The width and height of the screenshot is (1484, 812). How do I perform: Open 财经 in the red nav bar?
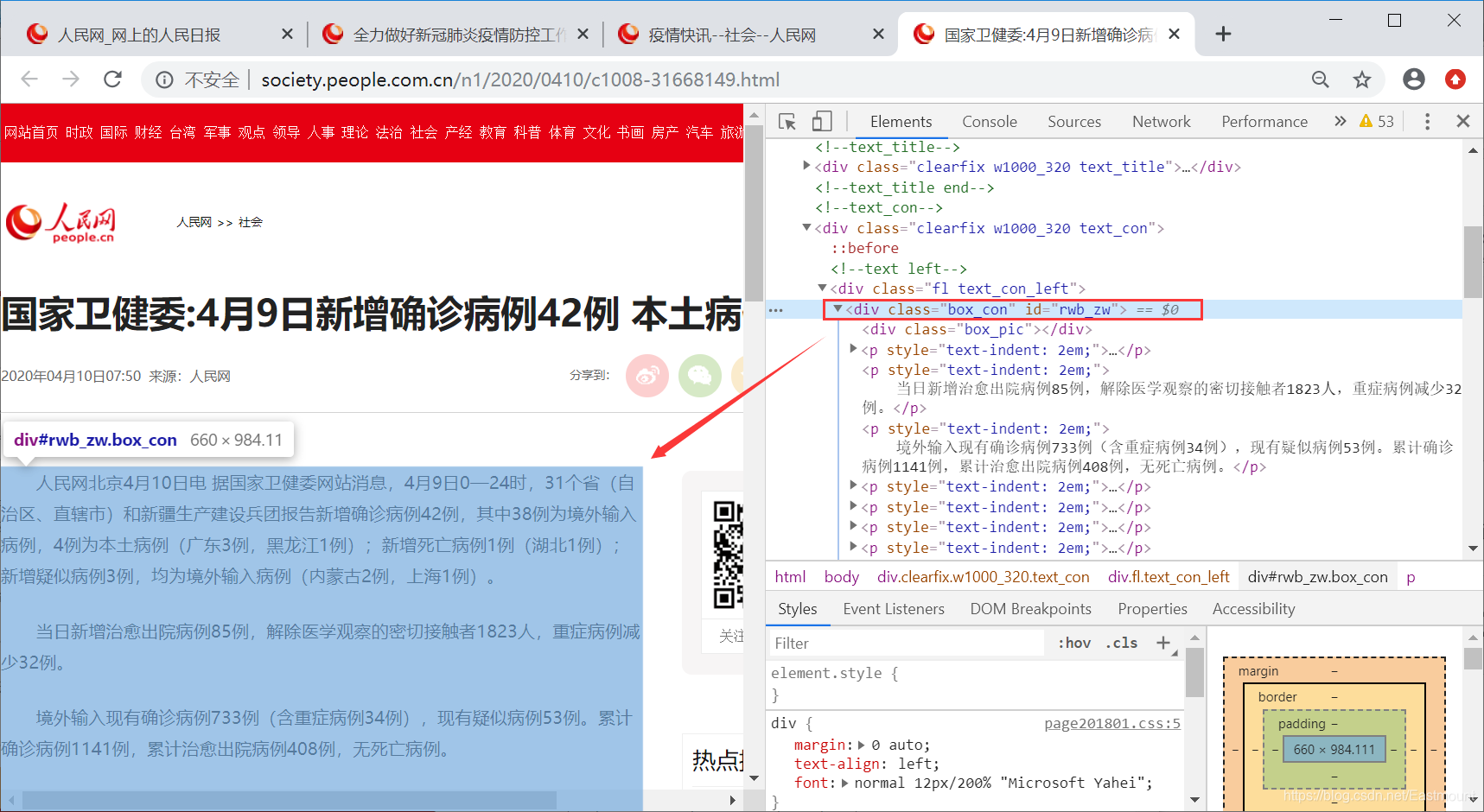coord(148,132)
